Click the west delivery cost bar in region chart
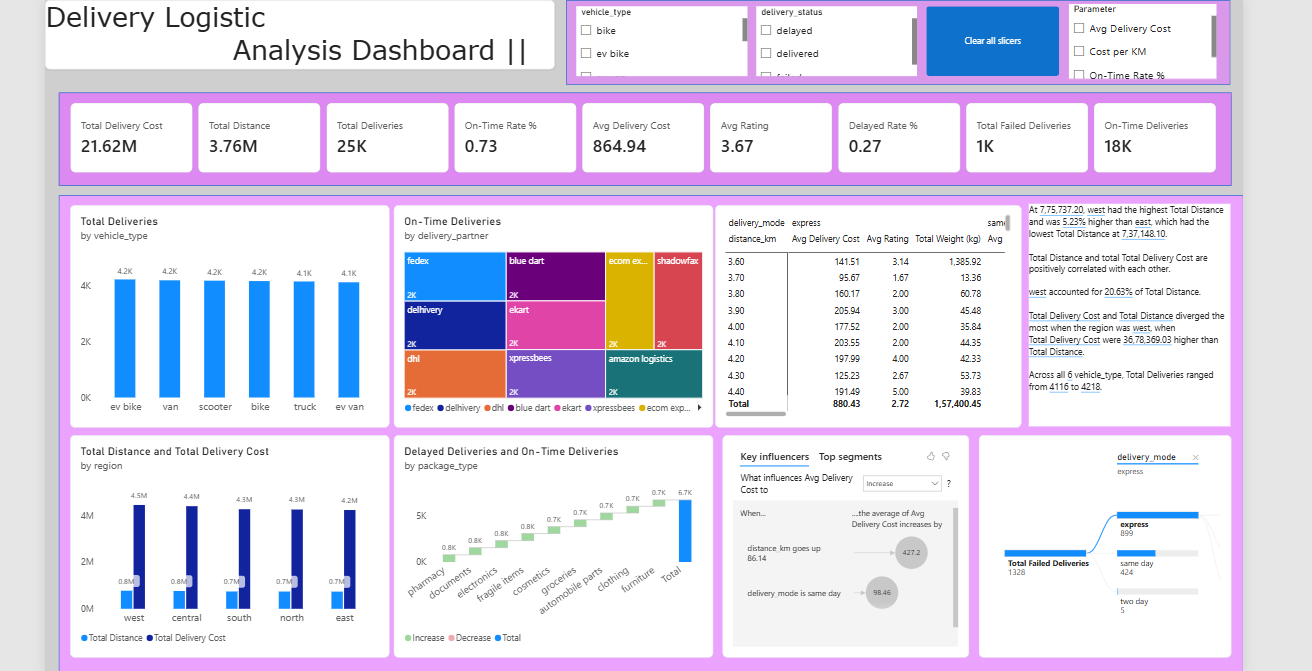 coord(139,557)
